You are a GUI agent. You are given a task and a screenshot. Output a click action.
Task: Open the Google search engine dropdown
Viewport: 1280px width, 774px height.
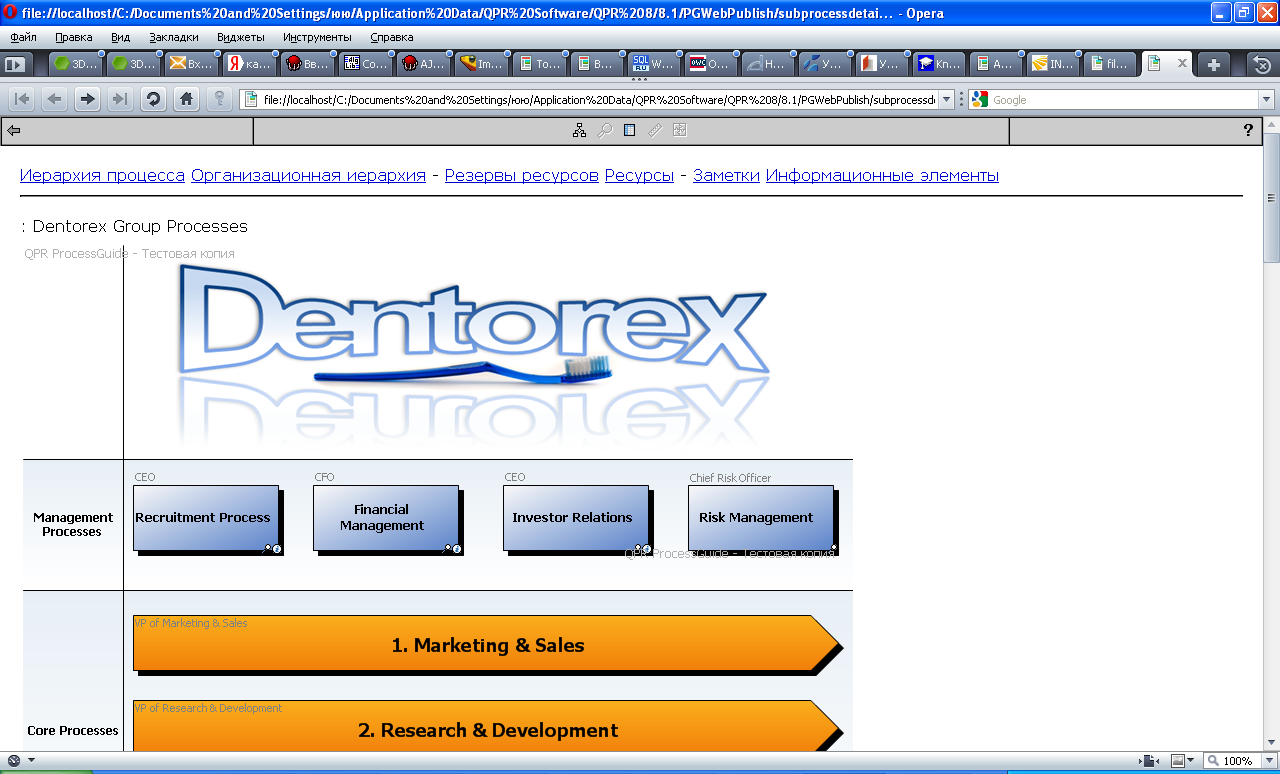(x=980, y=99)
